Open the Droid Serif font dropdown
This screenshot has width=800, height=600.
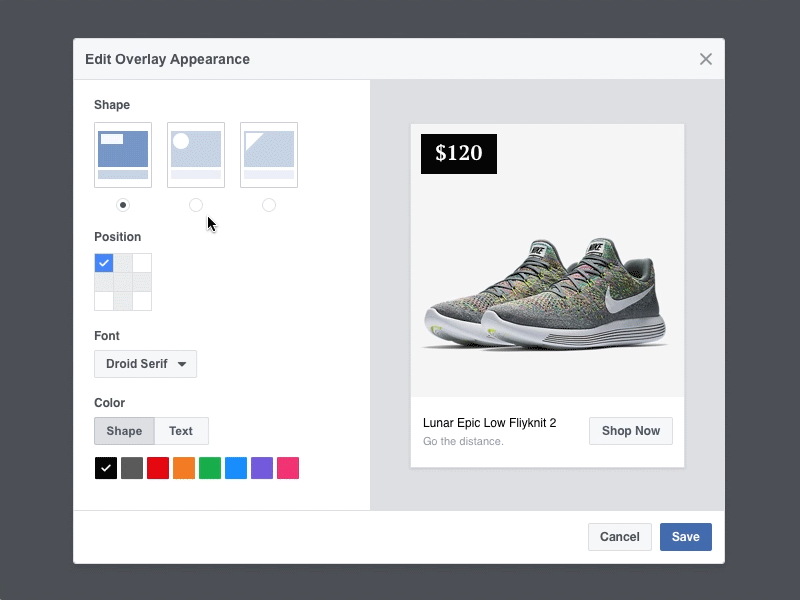[145, 364]
